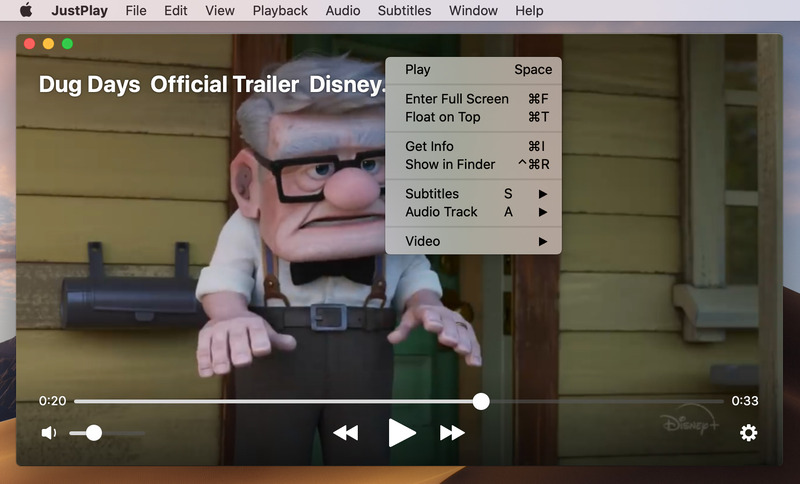Mute audio with the speaker icon
This screenshot has width=800, height=484.
(48, 433)
